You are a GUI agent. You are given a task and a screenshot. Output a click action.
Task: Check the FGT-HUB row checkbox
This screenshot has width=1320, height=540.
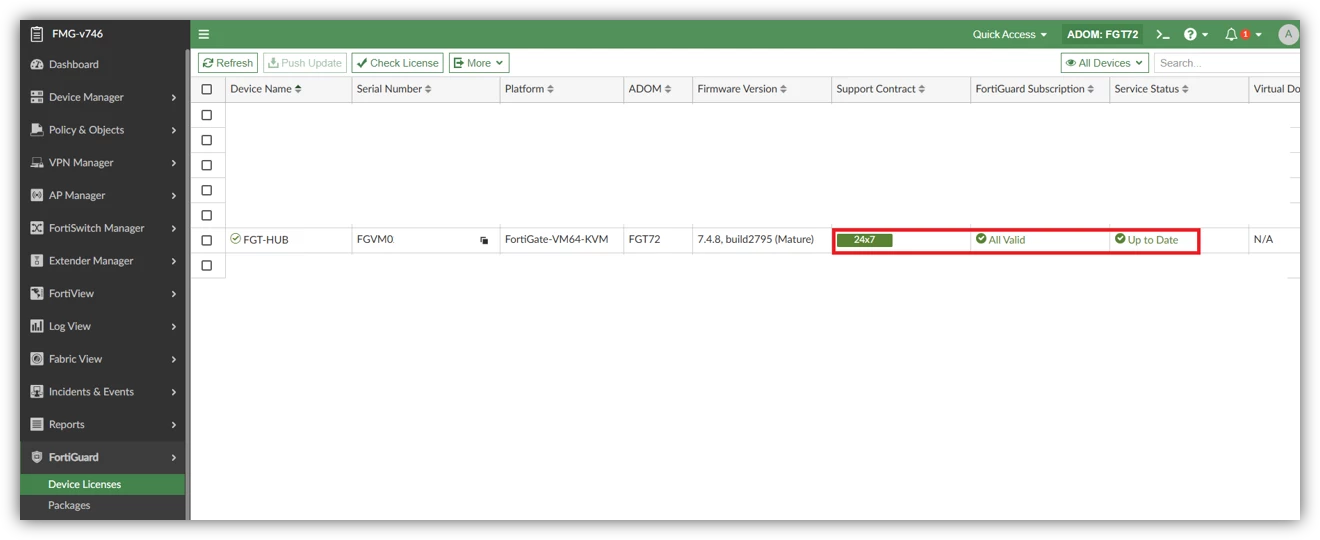click(x=207, y=240)
